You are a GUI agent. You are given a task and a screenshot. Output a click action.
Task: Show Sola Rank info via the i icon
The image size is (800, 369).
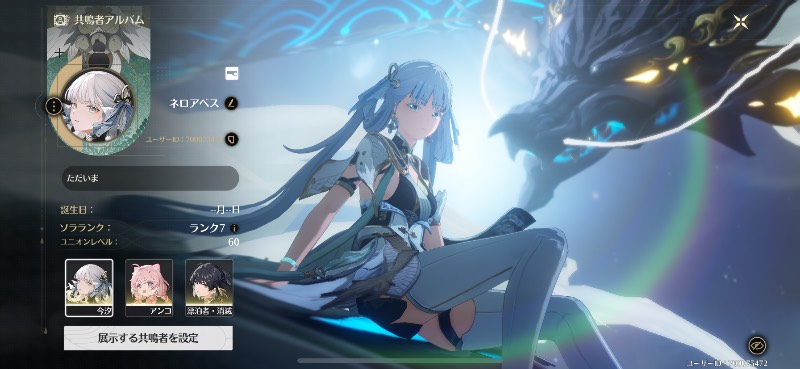(234, 228)
